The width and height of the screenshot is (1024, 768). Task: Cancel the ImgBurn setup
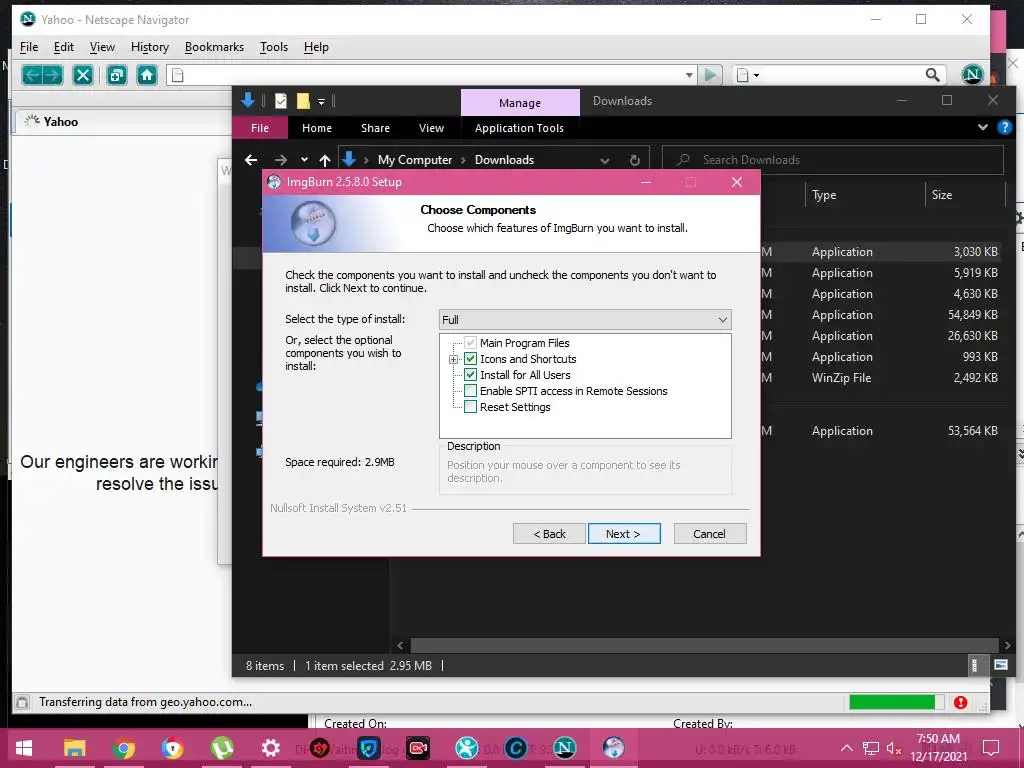click(x=709, y=534)
